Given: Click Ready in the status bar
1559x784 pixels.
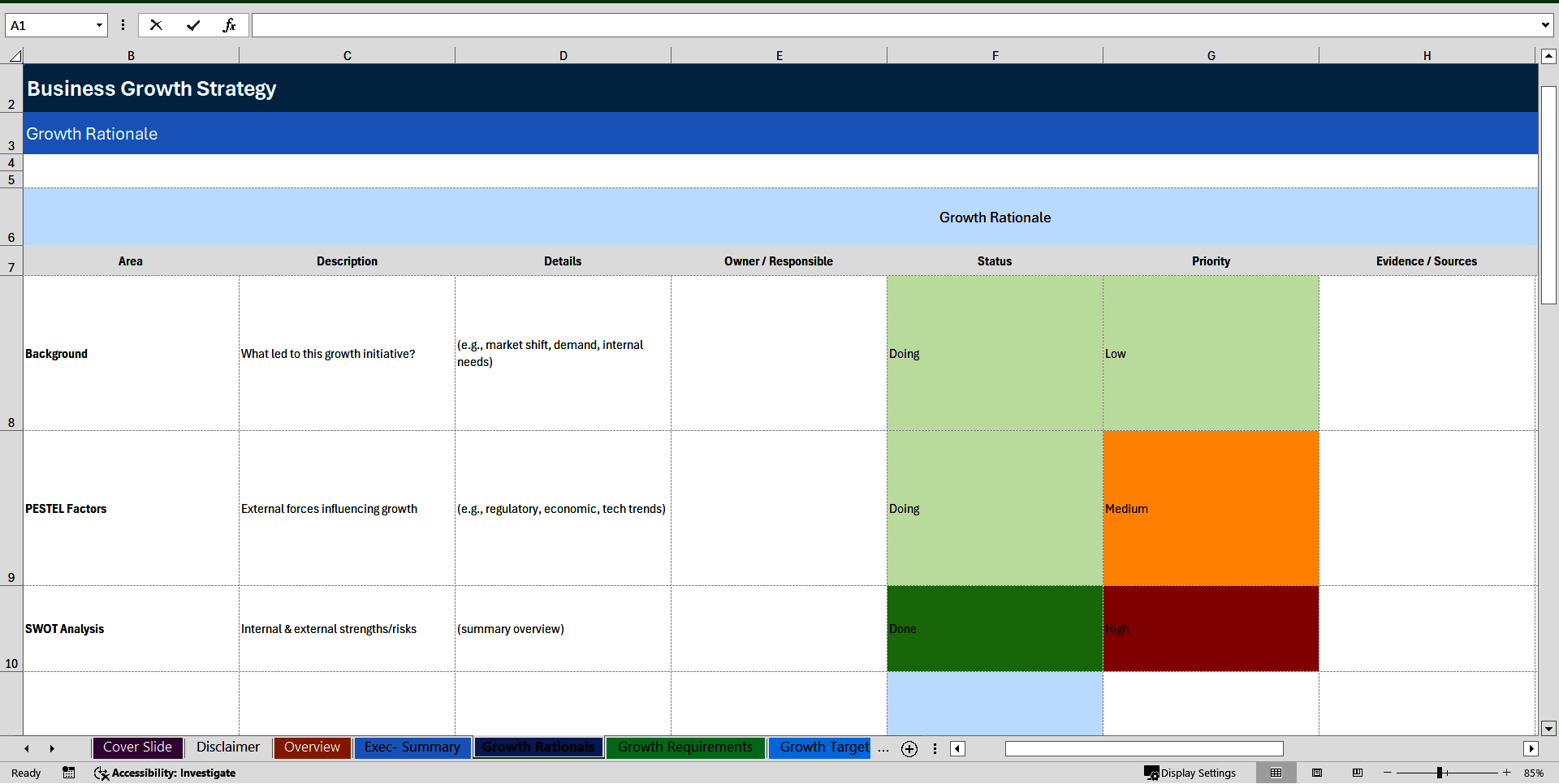Looking at the screenshot, I should point(25,773).
